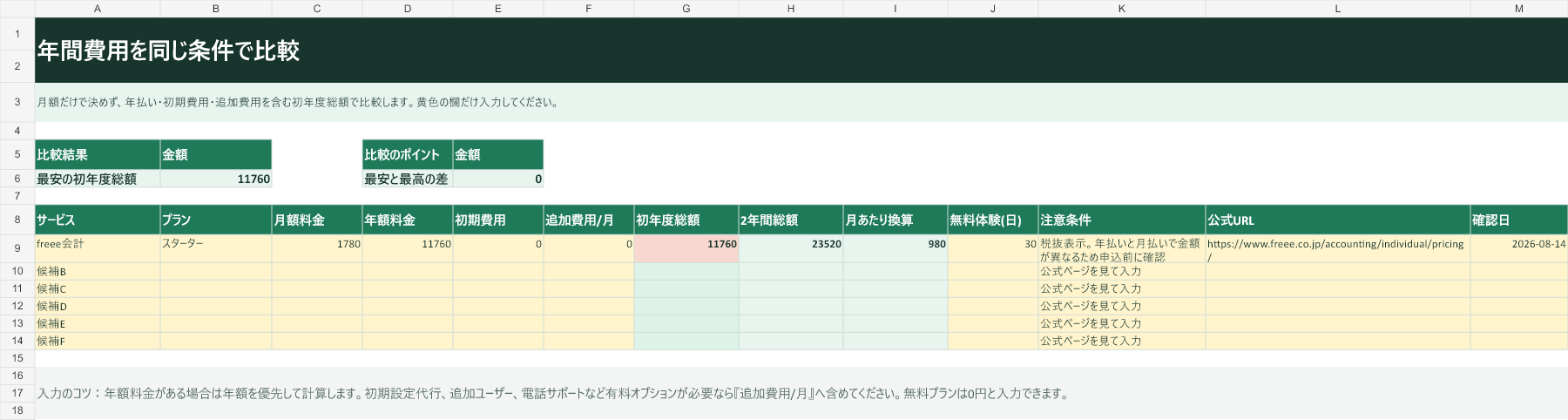Select the 候補D service cell

[98, 306]
